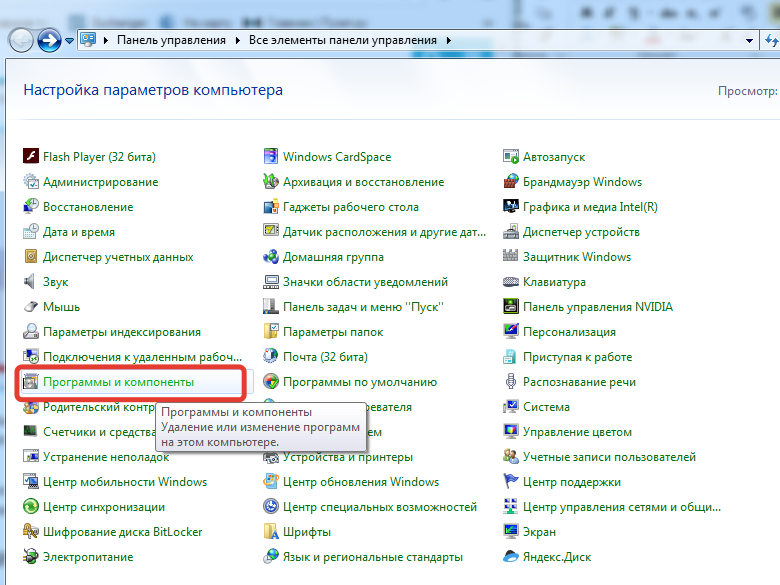Open Центр специальных возможностей link
This screenshot has height=585, width=780.
click(380, 507)
